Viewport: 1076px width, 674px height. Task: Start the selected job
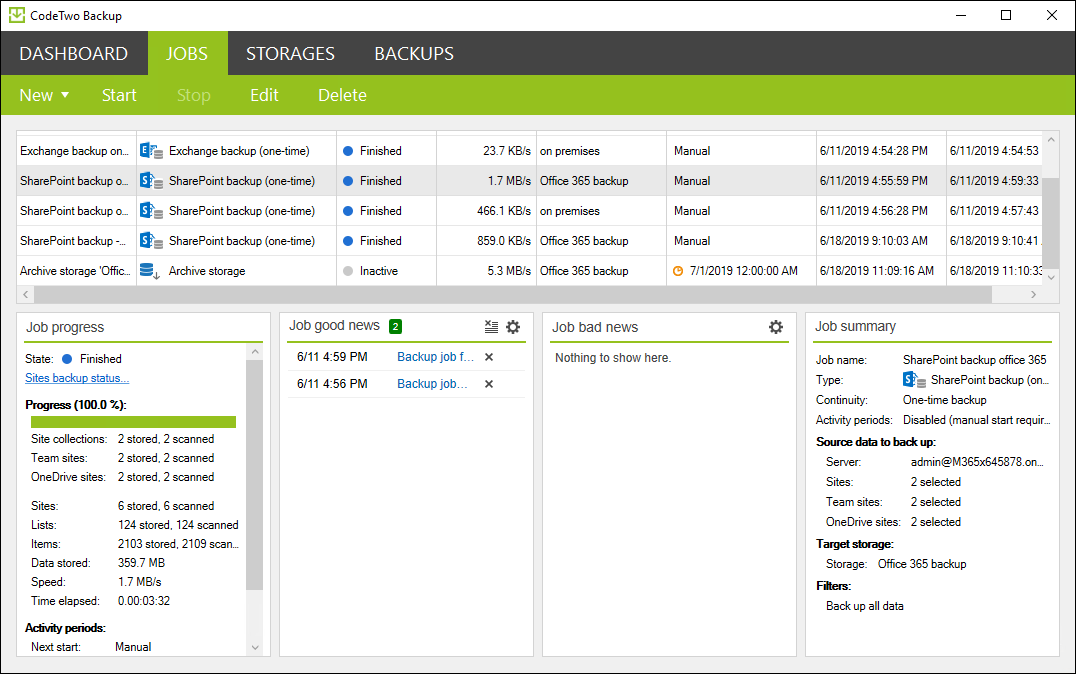tap(119, 95)
